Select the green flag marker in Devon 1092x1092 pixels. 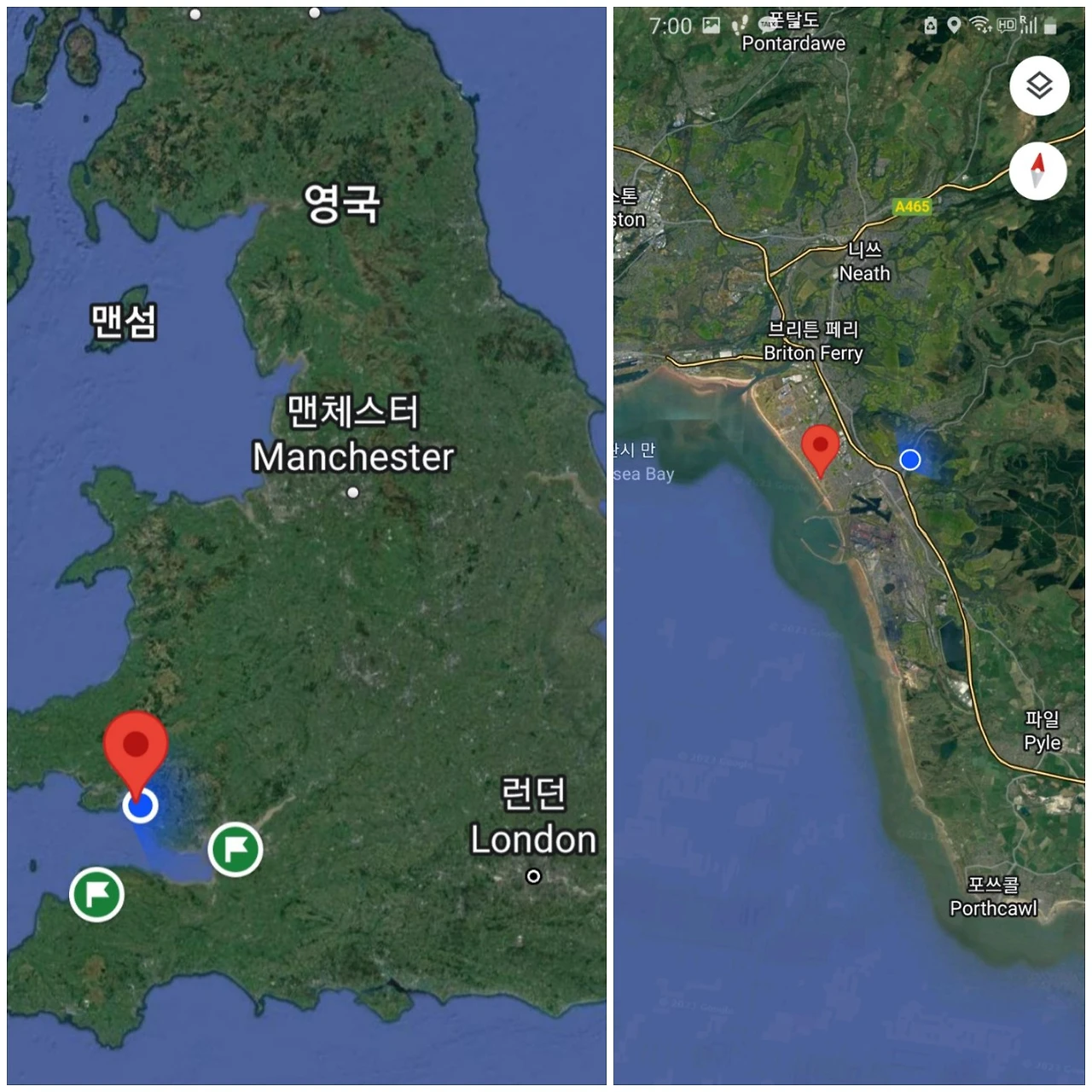tap(96, 895)
